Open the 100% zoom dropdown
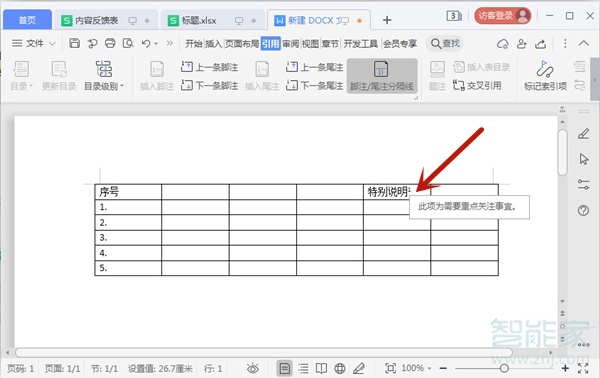600x378 pixels. pos(416,368)
